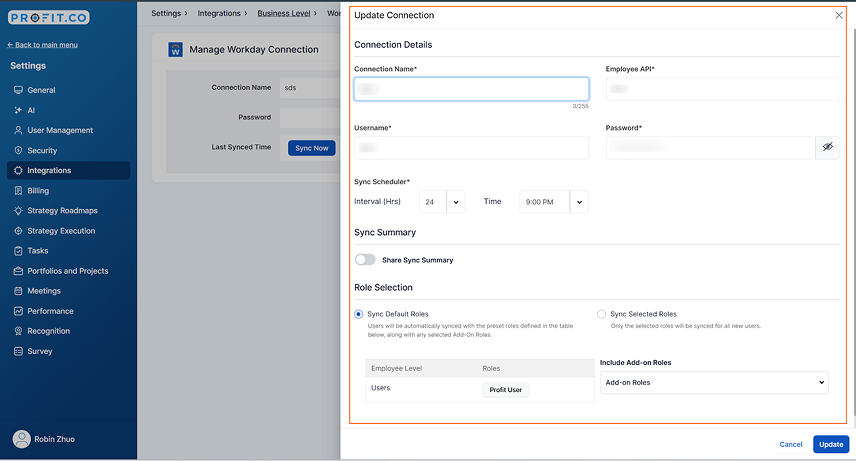Viewport: 856px width, 461px height.
Task: Enable the Share Sync Summary switch
Action: point(365,259)
